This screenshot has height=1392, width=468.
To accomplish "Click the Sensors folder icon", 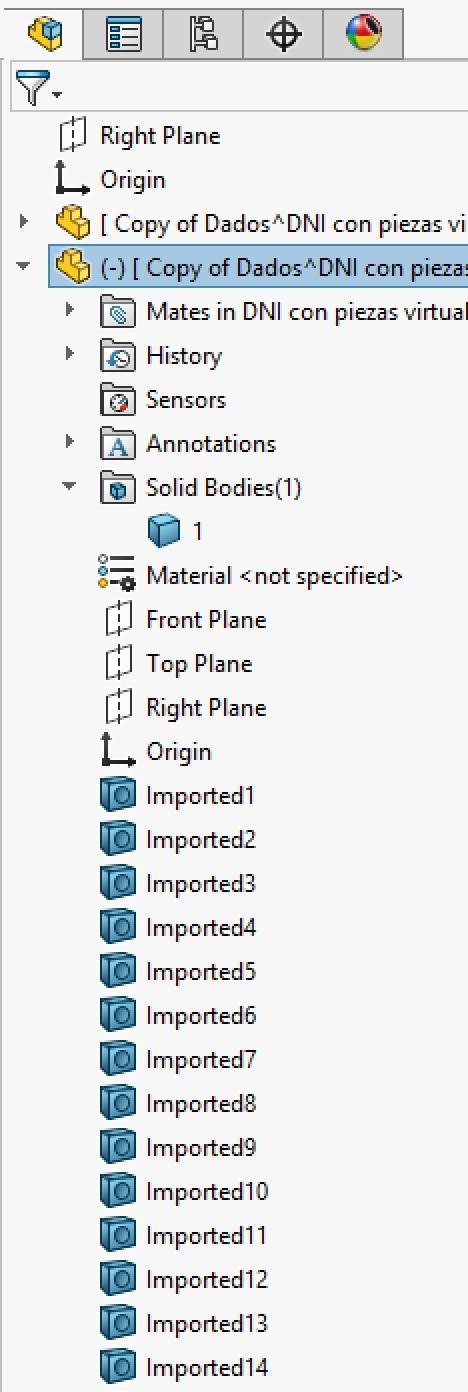I will click(118, 400).
